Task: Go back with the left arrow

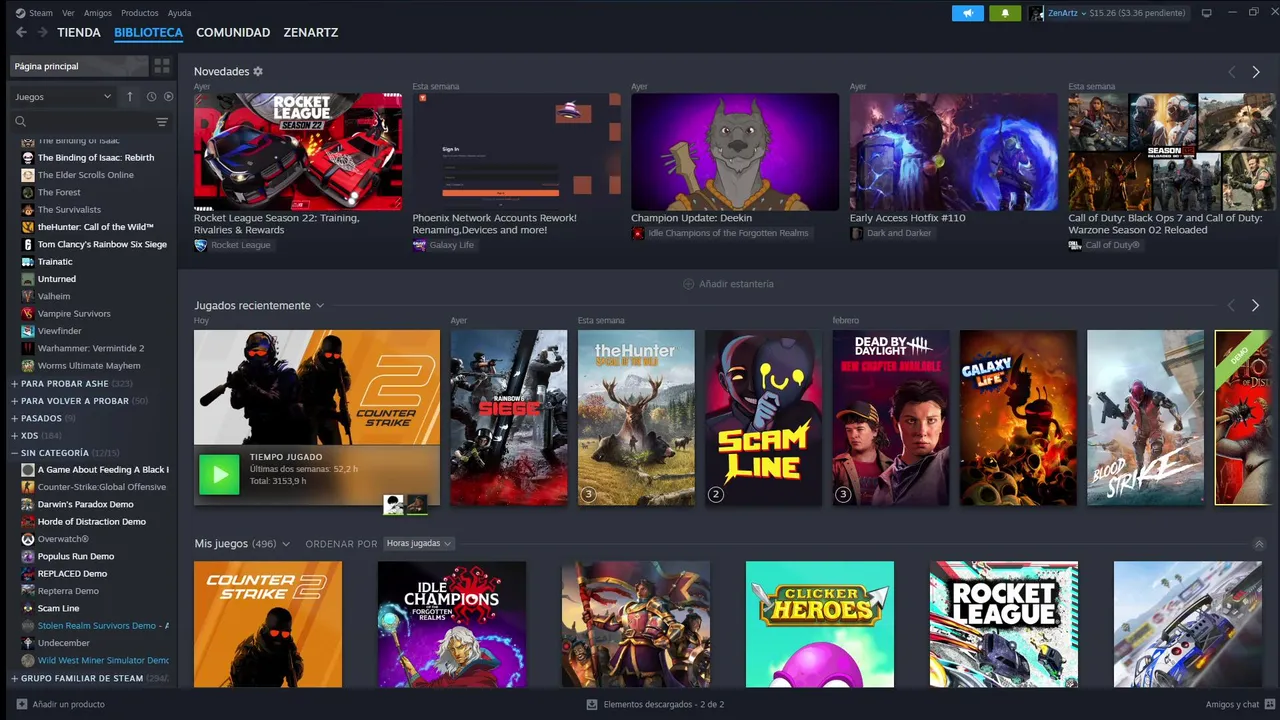Action: pyautogui.click(x=21, y=32)
